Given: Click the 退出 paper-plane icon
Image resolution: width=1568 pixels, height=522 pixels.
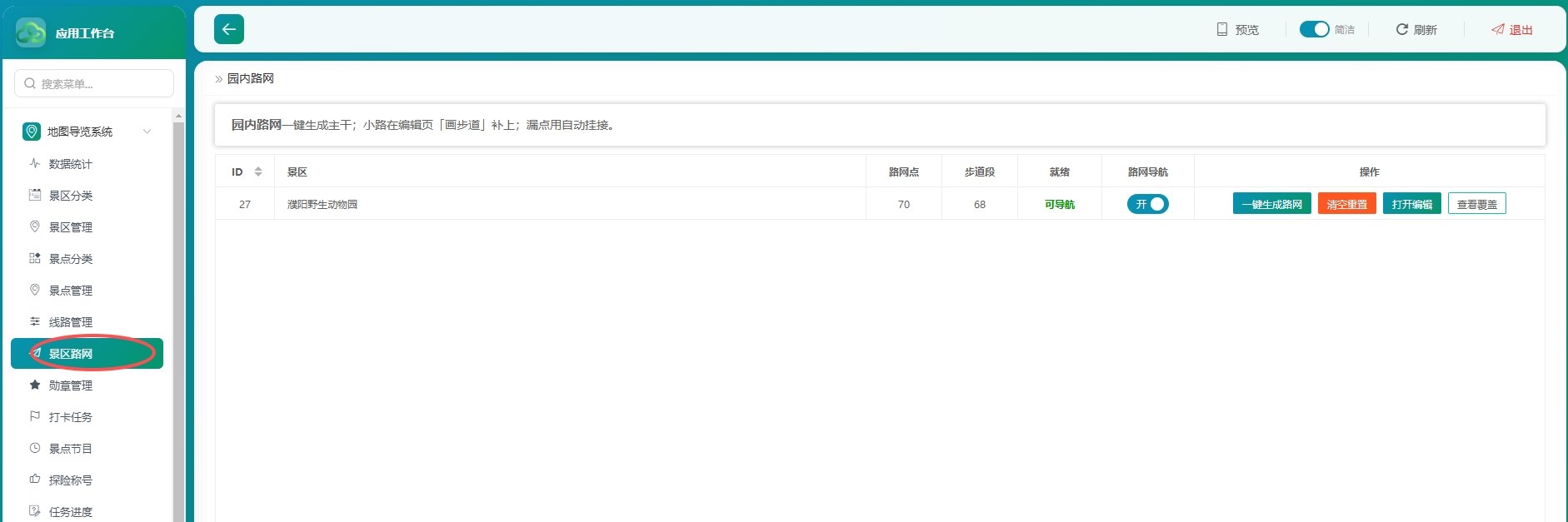Looking at the screenshot, I should 1498,29.
